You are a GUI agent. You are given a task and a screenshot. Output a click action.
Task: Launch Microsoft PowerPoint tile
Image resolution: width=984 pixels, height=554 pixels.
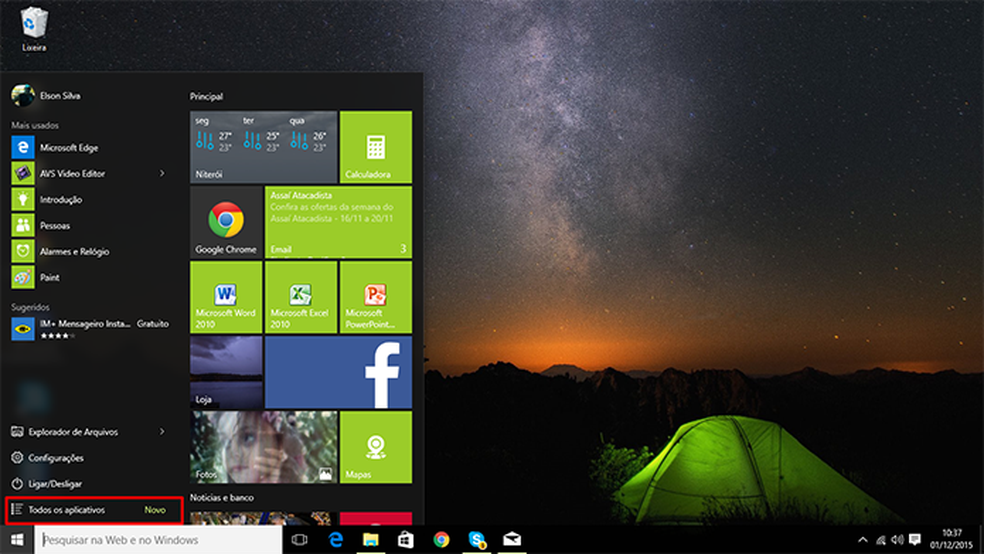[x=376, y=297]
